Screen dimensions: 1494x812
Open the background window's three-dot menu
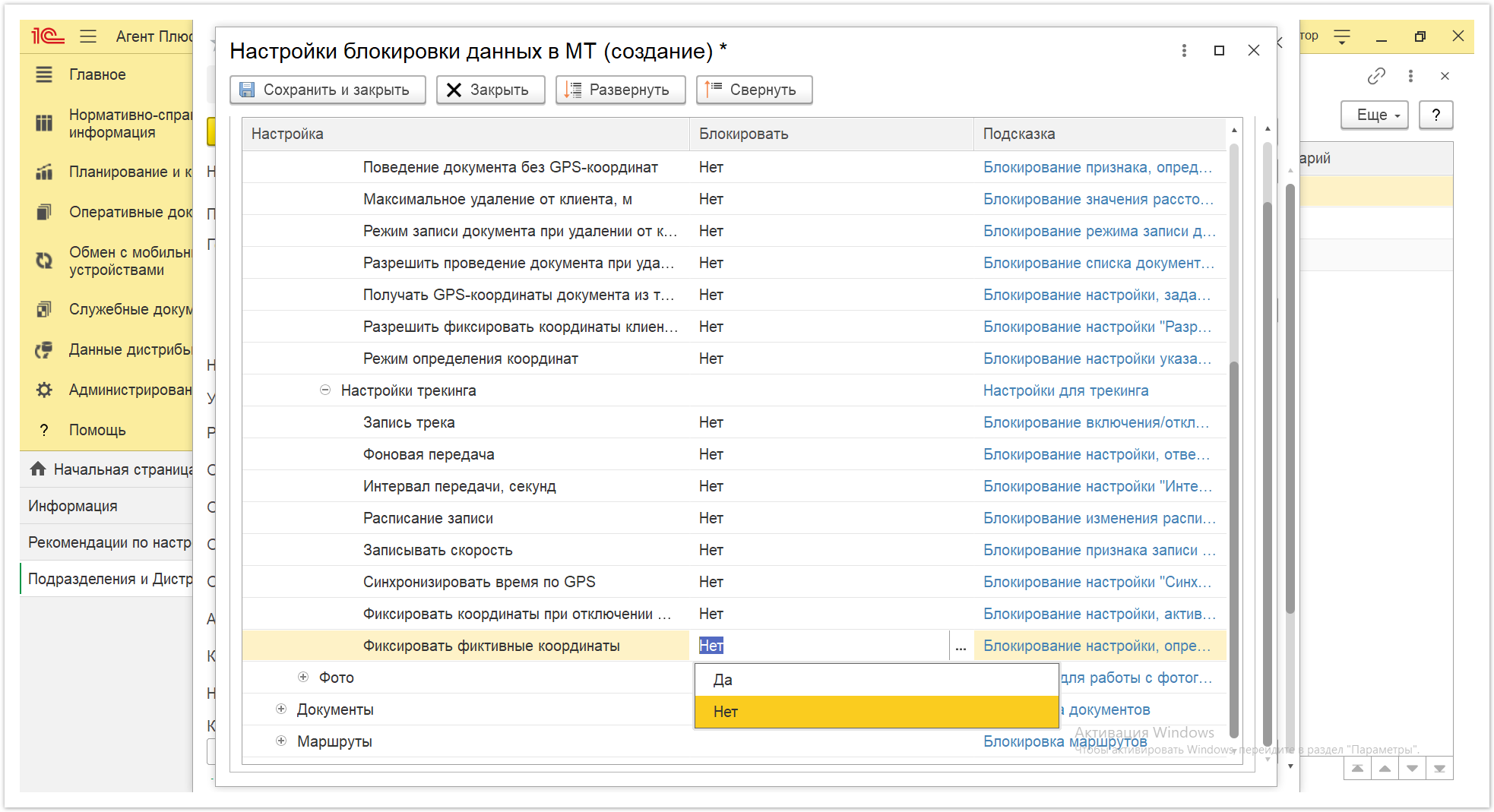pos(1410,76)
